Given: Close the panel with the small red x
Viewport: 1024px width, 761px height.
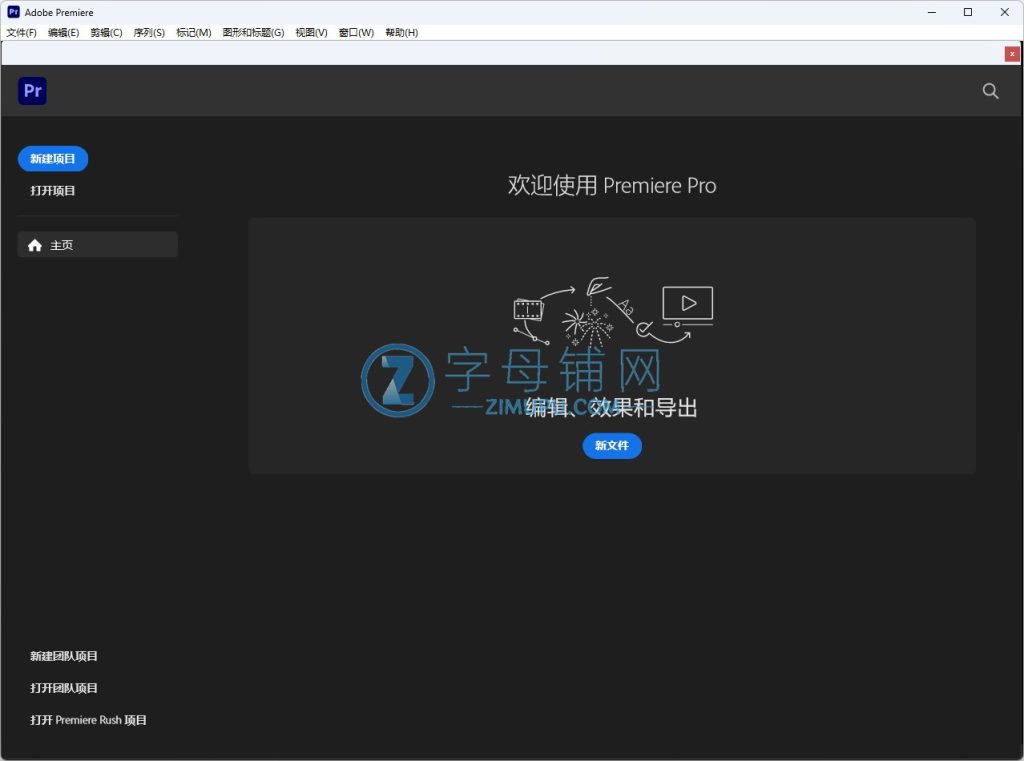Looking at the screenshot, I should [x=1012, y=54].
